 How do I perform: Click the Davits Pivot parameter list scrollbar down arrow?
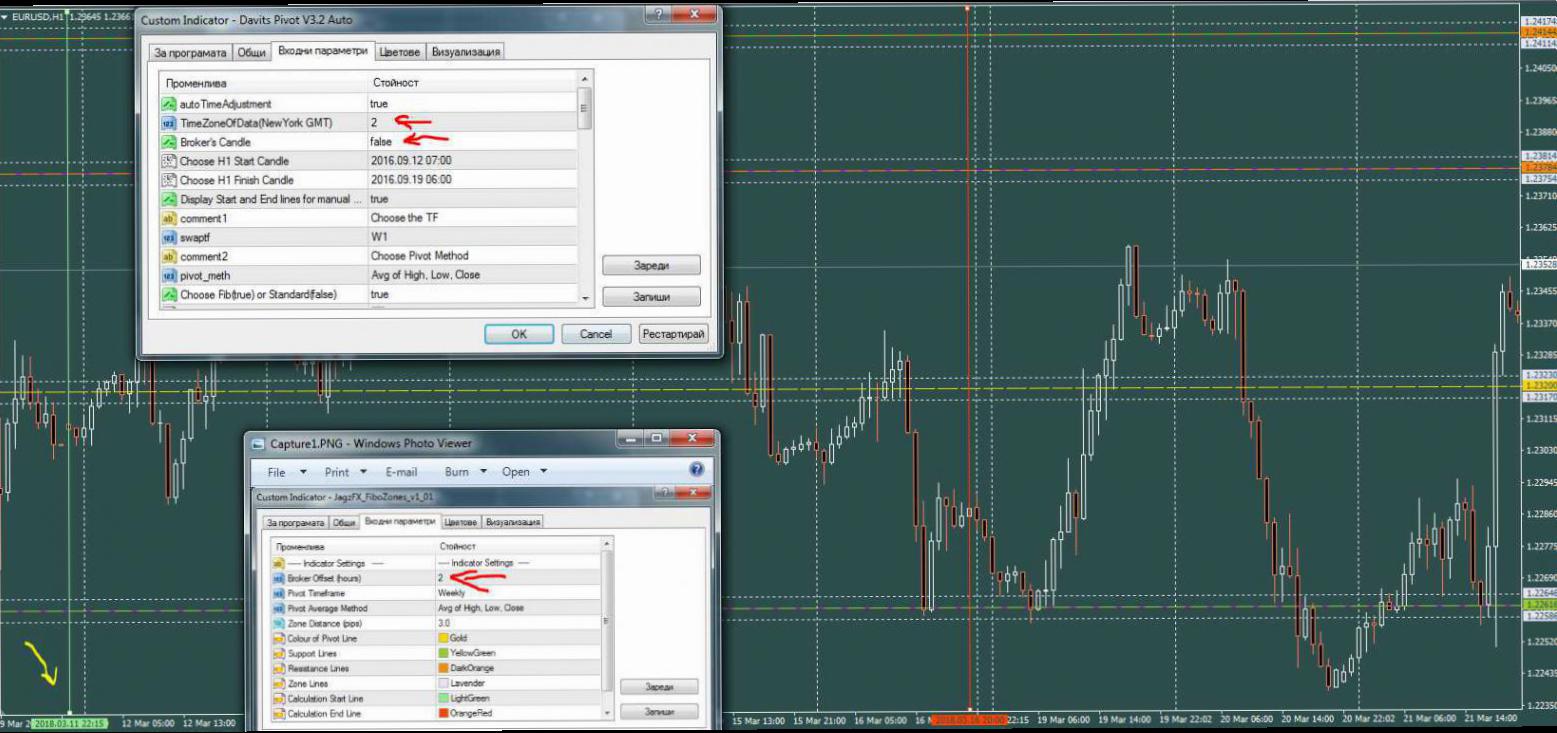click(x=585, y=297)
